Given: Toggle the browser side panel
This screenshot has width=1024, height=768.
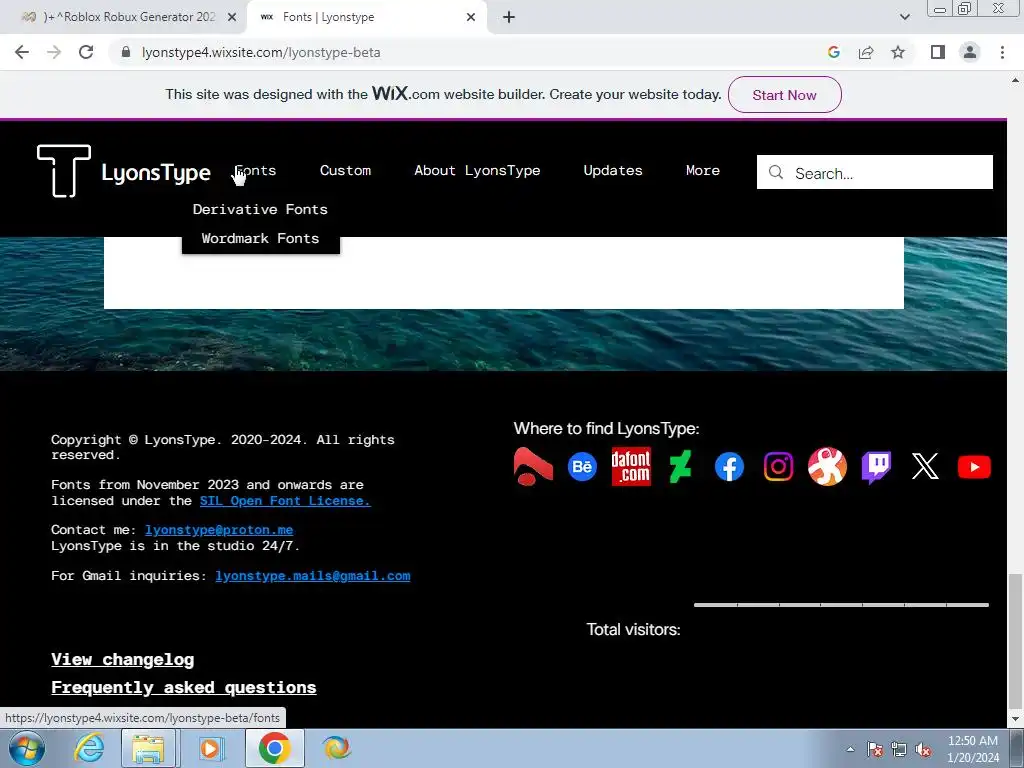Looking at the screenshot, I should coord(938,52).
